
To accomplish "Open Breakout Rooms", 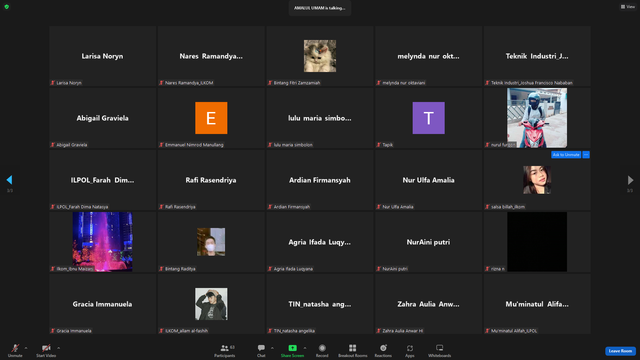I will click(353, 350).
